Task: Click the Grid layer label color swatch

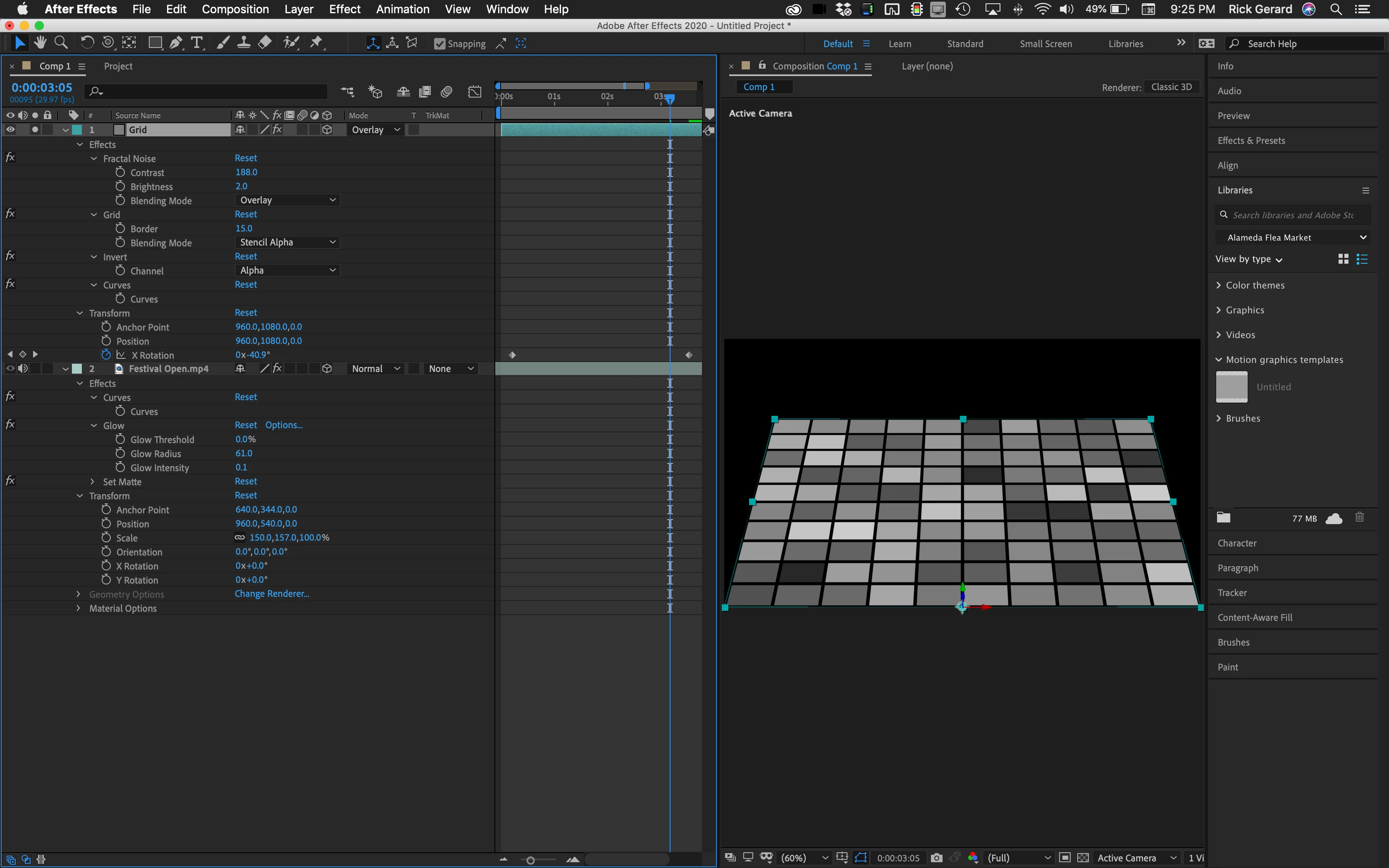Action: click(77, 130)
